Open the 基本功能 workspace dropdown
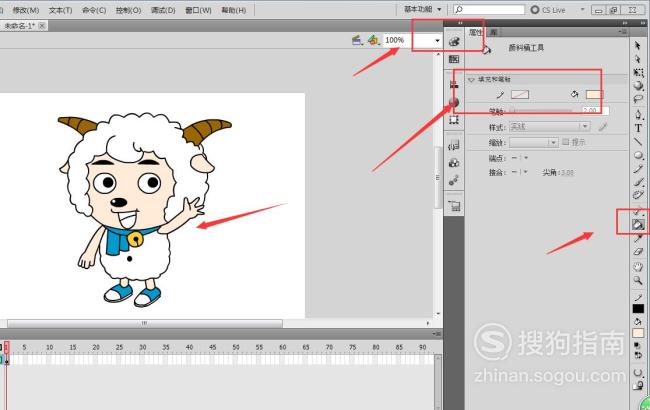650x410 pixels. 423,9
